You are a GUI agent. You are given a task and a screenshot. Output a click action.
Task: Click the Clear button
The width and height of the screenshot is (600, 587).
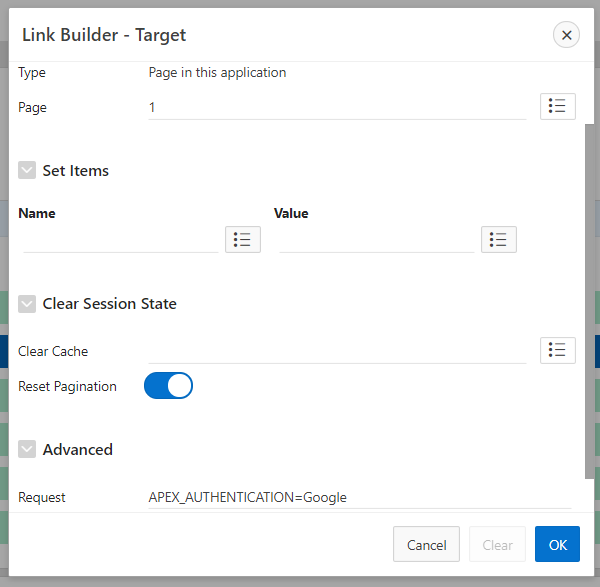(x=497, y=544)
